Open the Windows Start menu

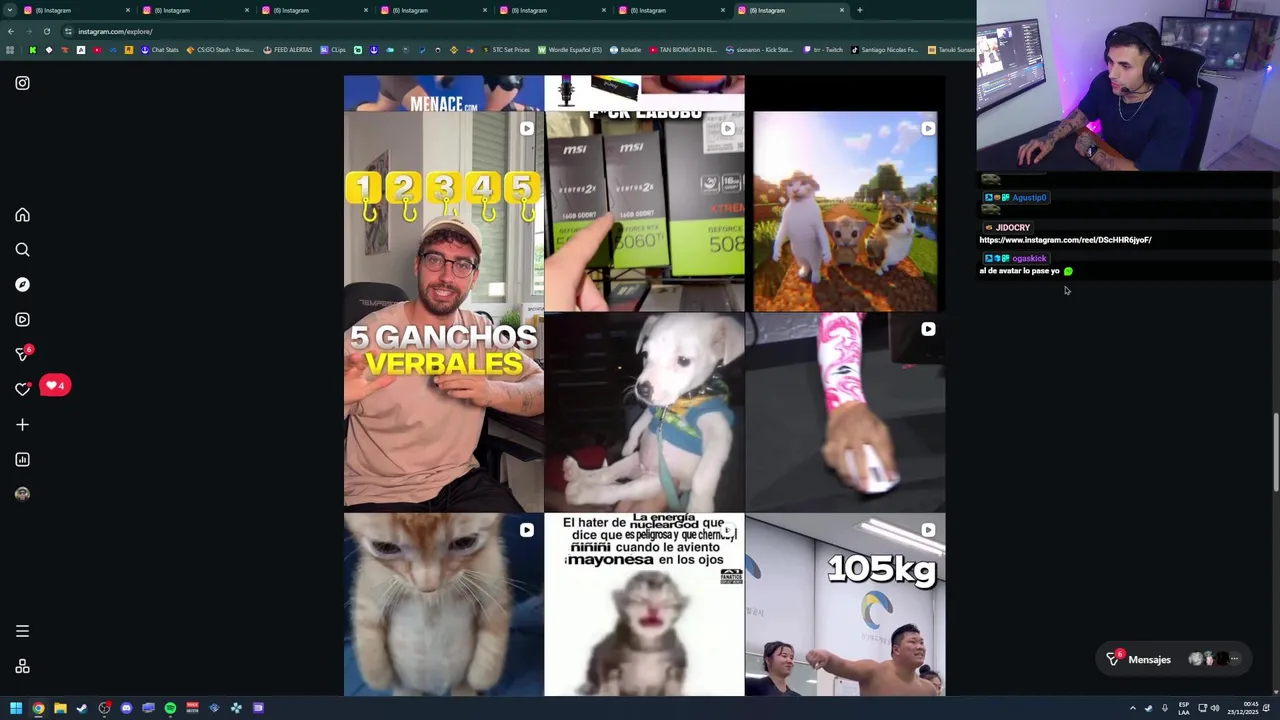(16, 708)
